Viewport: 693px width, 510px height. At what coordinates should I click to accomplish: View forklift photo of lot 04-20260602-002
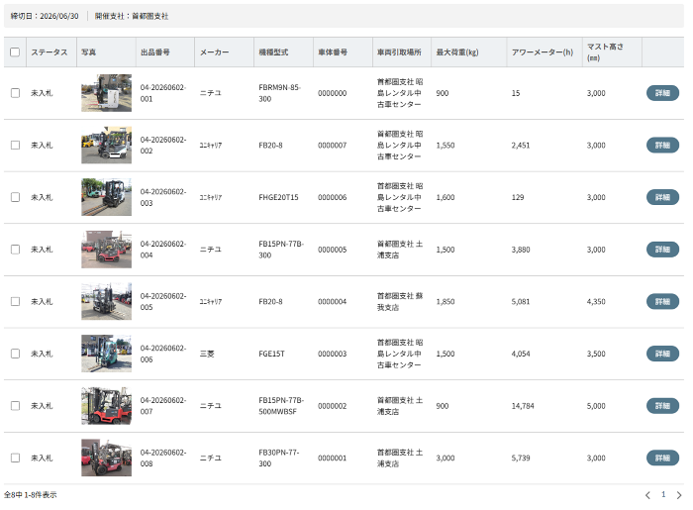106,145
